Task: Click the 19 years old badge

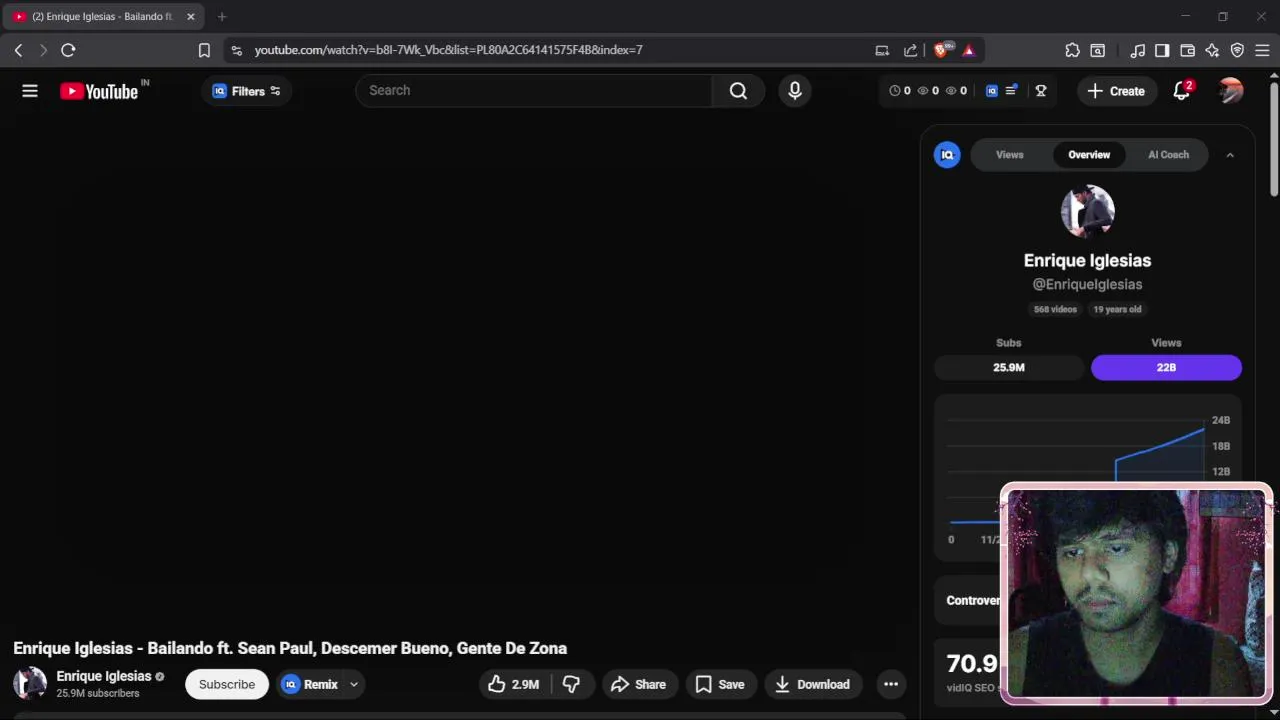Action: 1117,309
